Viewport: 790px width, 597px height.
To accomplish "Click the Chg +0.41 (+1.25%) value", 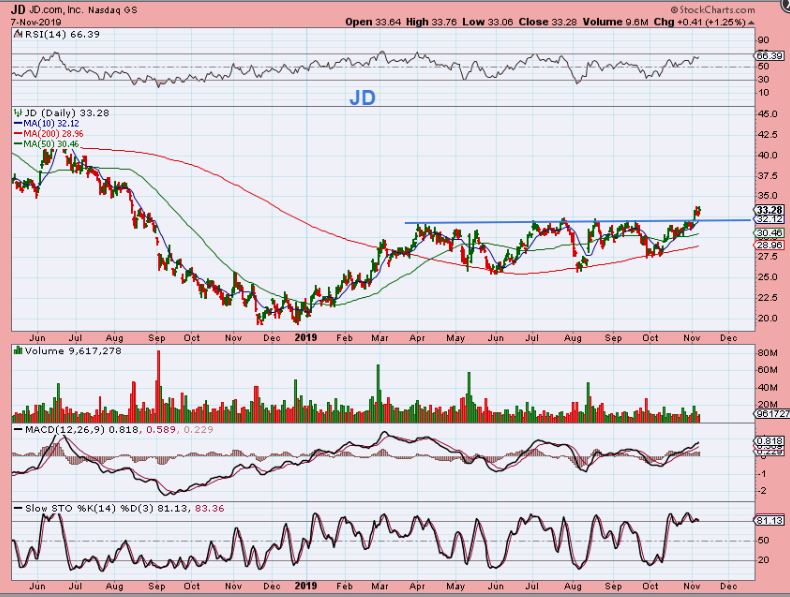I will 699,22.
